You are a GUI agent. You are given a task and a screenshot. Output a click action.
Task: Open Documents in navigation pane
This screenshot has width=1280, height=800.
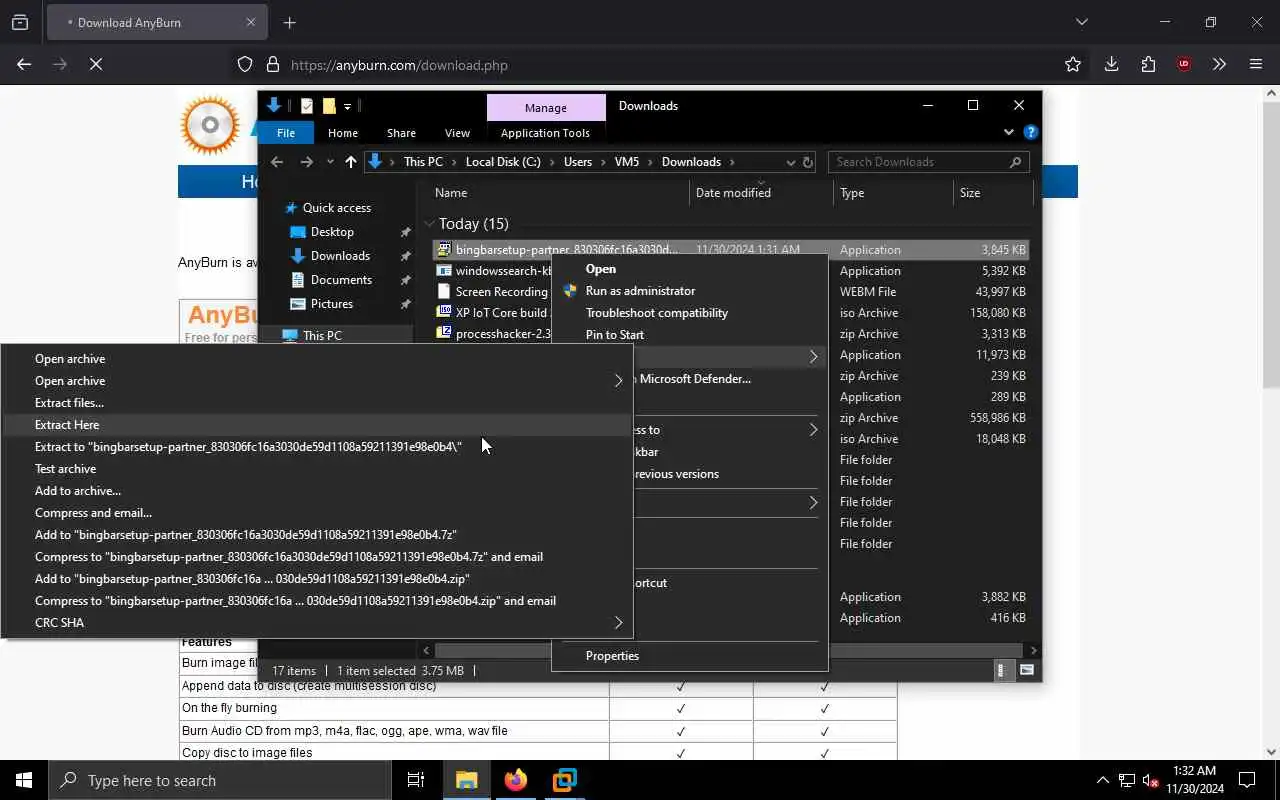(341, 280)
